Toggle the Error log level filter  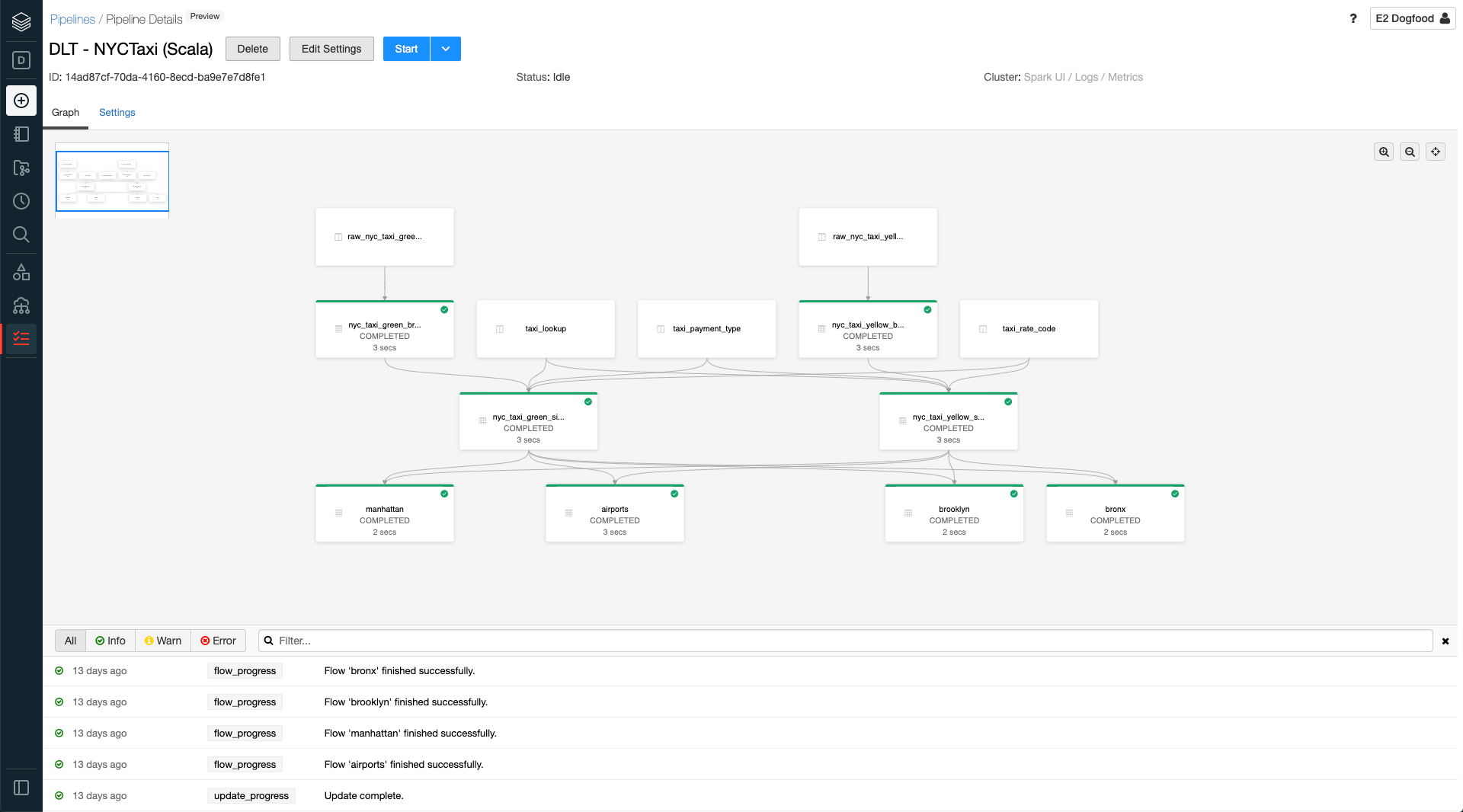click(218, 641)
